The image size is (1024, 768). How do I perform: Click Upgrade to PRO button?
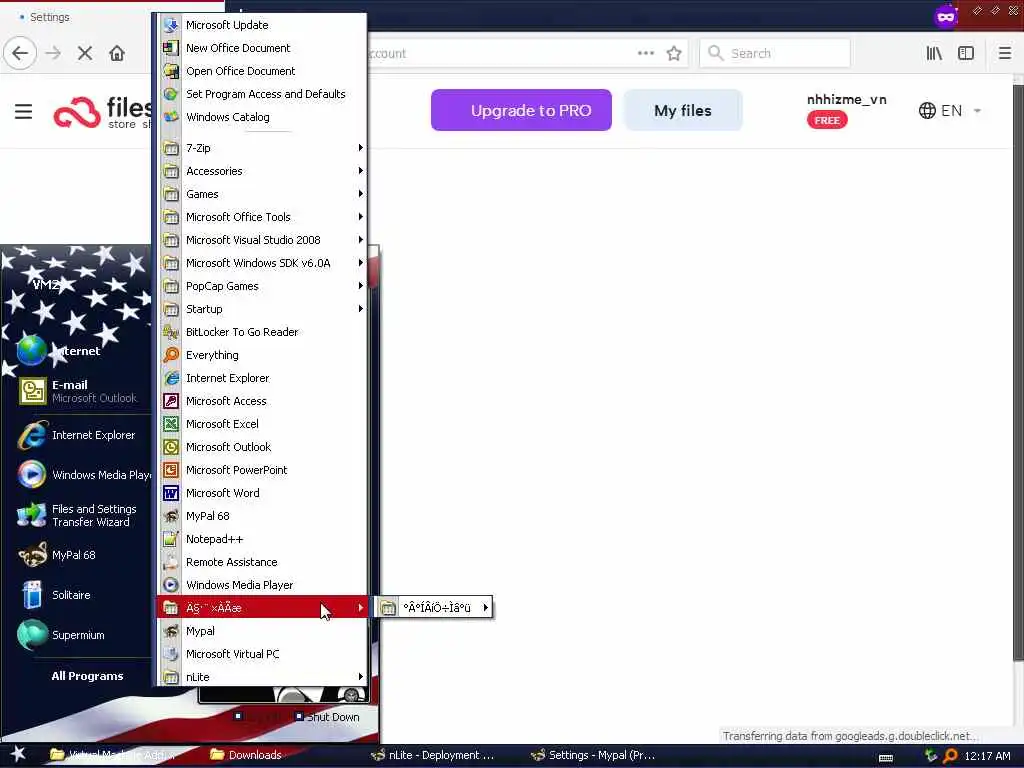tap(521, 110)
